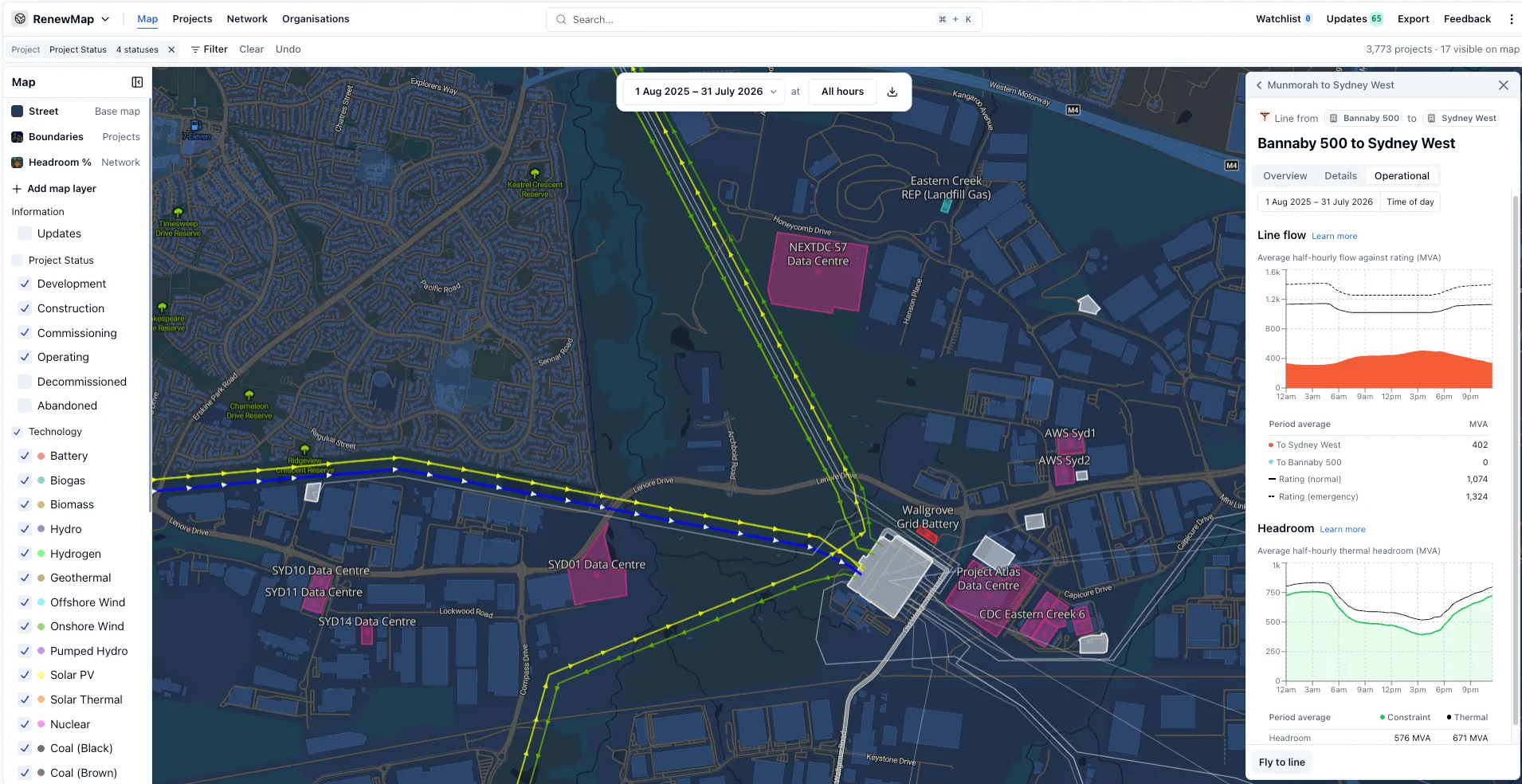Click Clear in the filter bar
This screenshot has height=784, width=1522.
pos(251,49)
